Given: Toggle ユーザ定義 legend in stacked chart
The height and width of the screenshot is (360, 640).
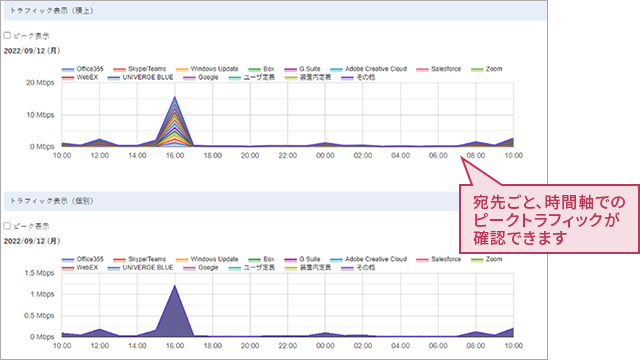Looking at the screenshot, I should coord(252,77).
